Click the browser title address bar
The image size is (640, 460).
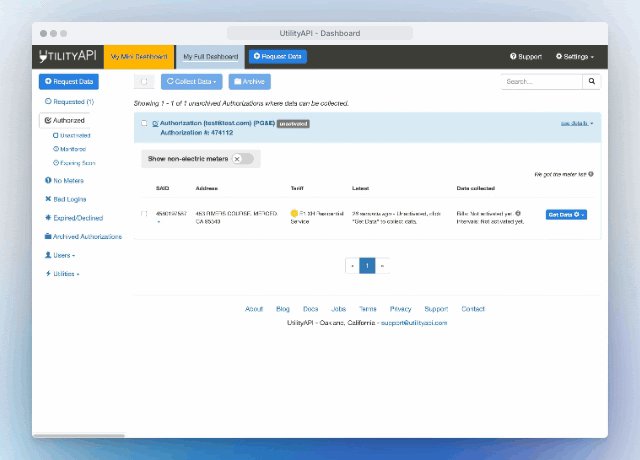[x=320, y=33]
